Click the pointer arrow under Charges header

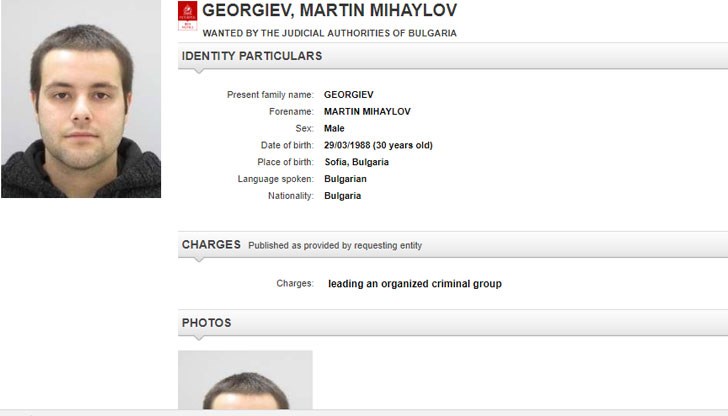[197, 260]
